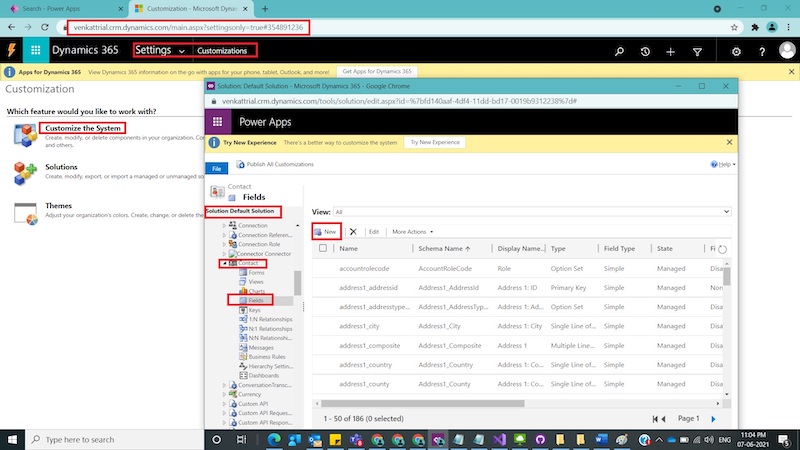
Task: Click the search magnifier in Dynamics header
Action: tap(619, 51)
